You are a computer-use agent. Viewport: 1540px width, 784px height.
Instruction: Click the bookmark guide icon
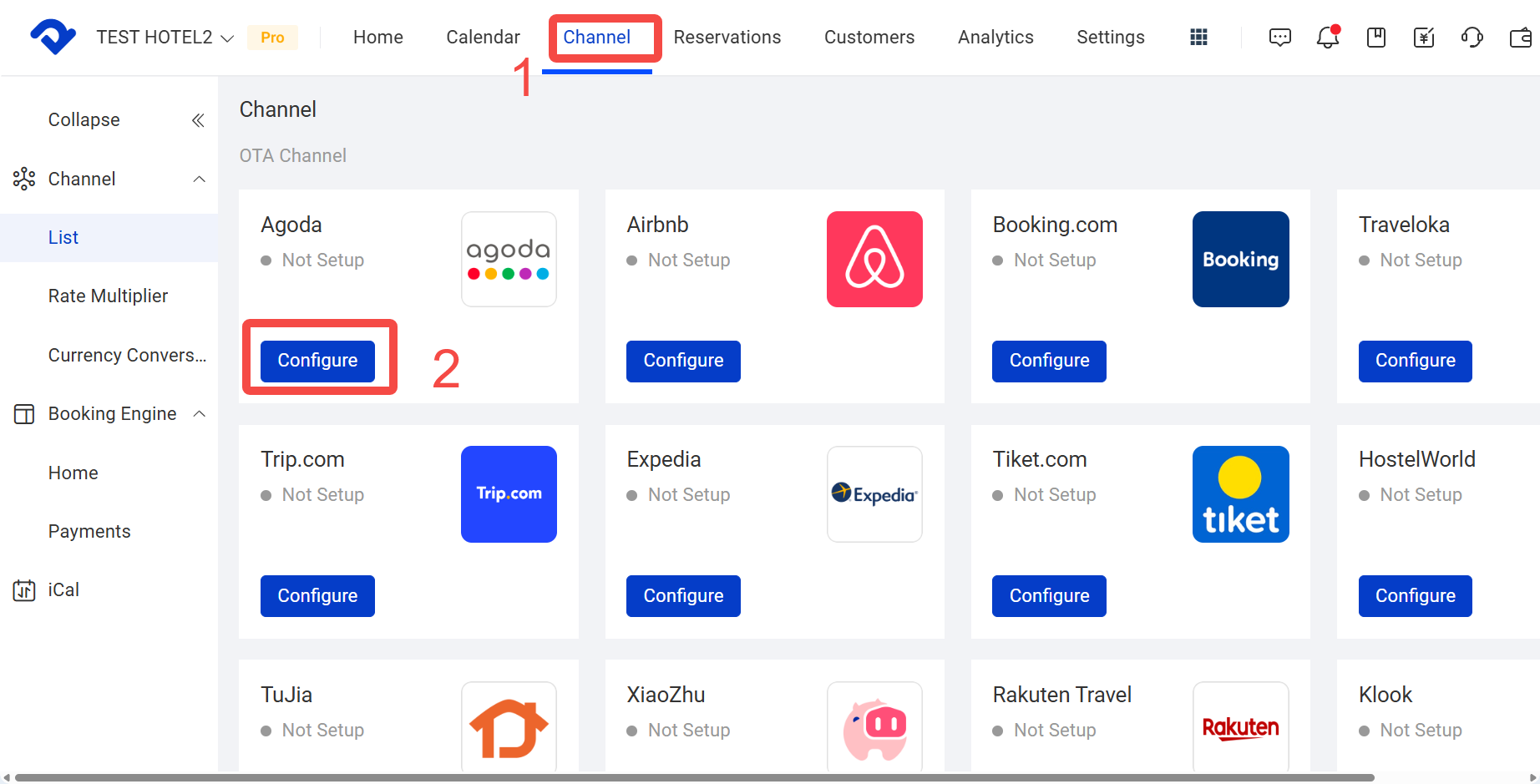1376,37
